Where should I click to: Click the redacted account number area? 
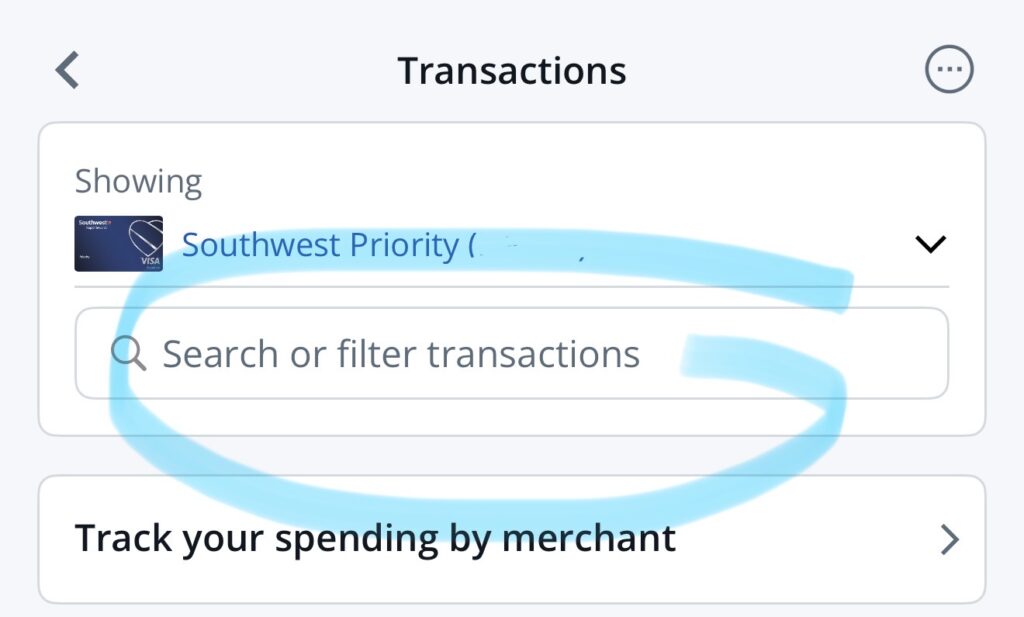tap(530, 245)
